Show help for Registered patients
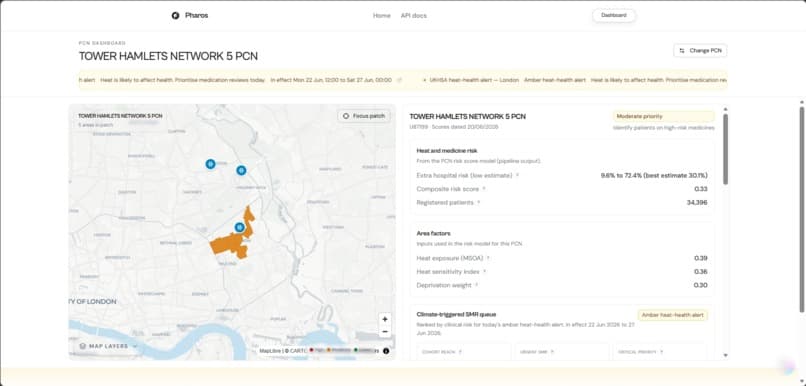 click(x=479, y=203)
